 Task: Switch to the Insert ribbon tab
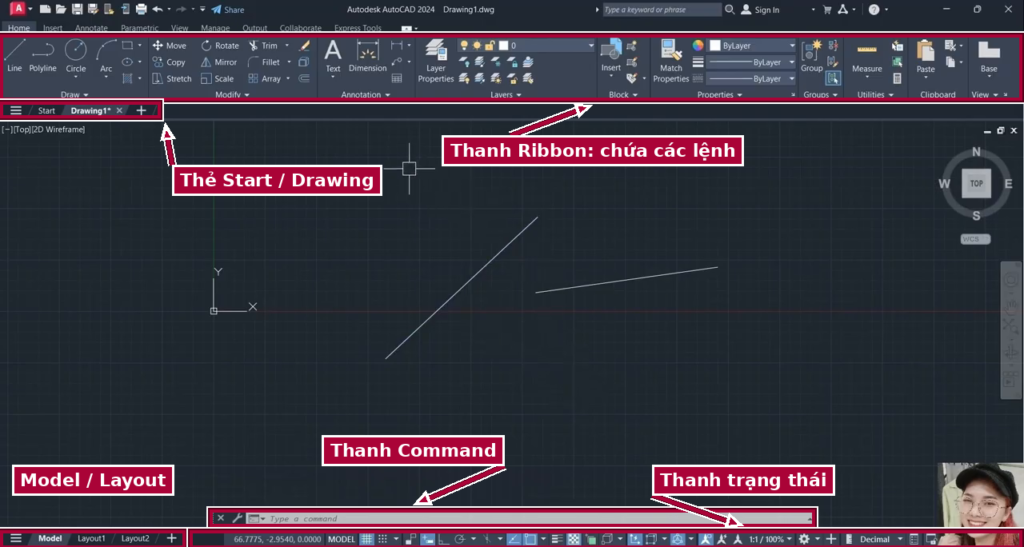click(52, 28)
